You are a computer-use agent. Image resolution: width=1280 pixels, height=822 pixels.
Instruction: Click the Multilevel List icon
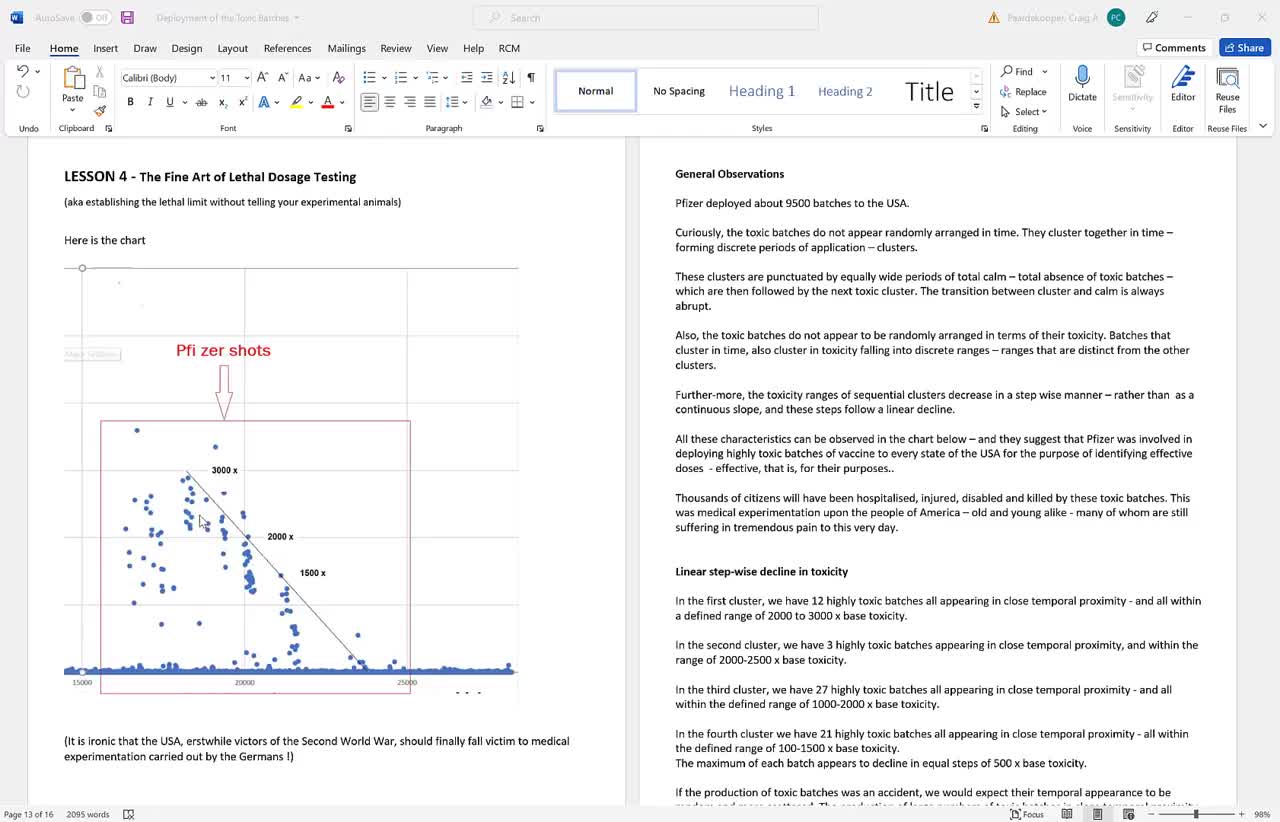(x=432, y=77)
